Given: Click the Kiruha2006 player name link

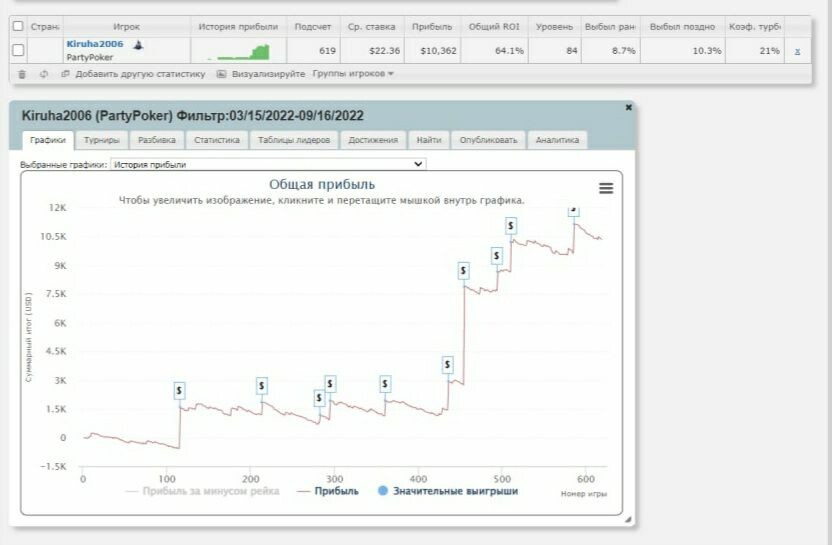Looking at the screenshot, I should (x=95, y=44).
